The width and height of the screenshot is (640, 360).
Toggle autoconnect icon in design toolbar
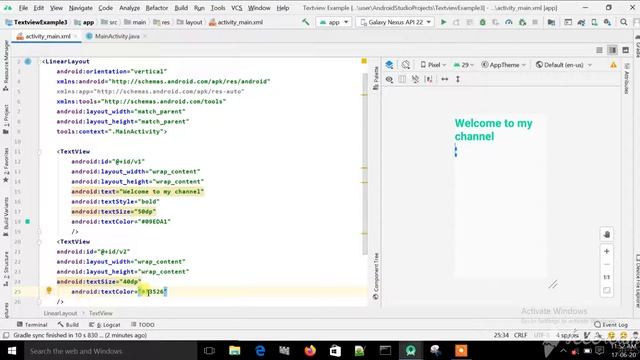402,80
